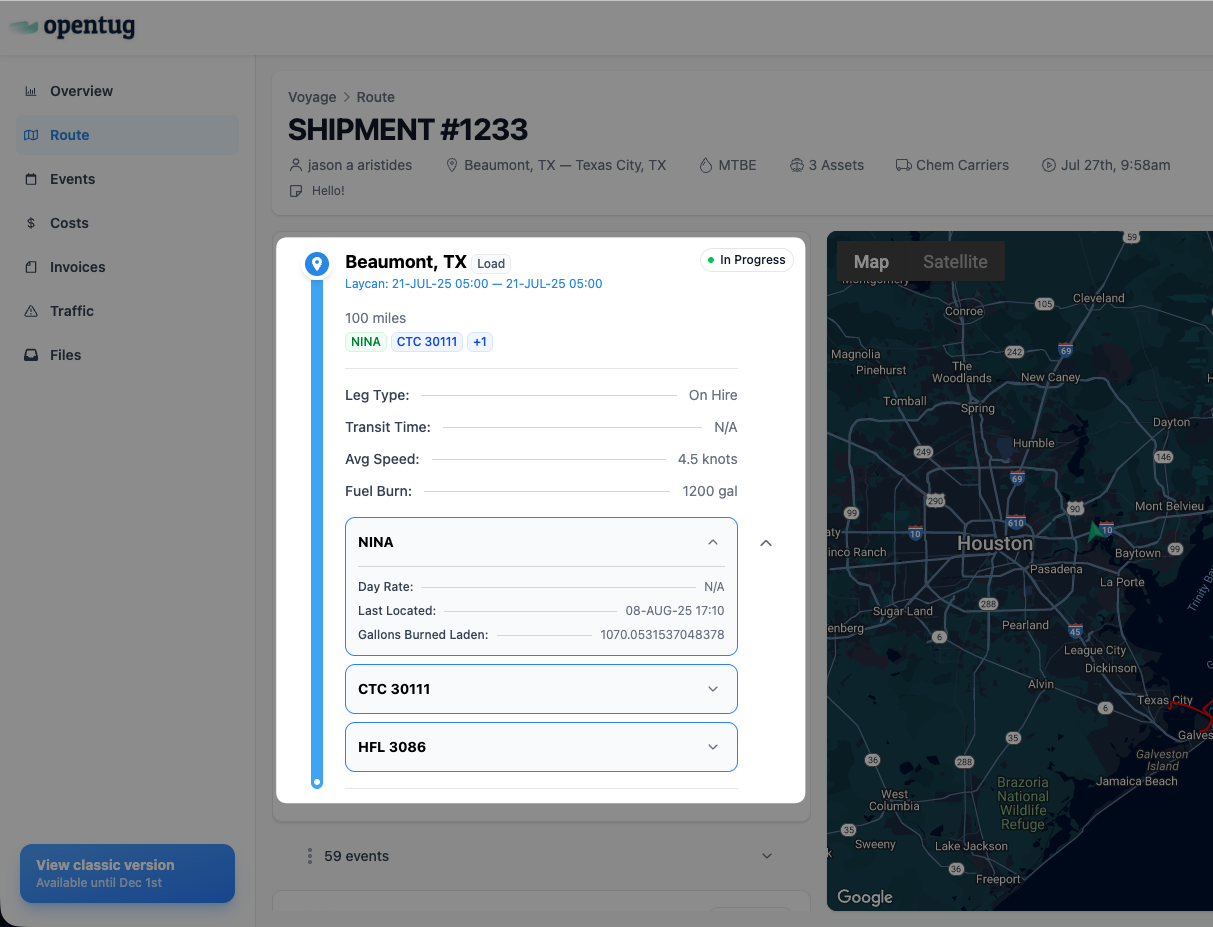The image size is (1213, 927).
Task: Click the blue leg progress bar
Action: tap(317, 532)
